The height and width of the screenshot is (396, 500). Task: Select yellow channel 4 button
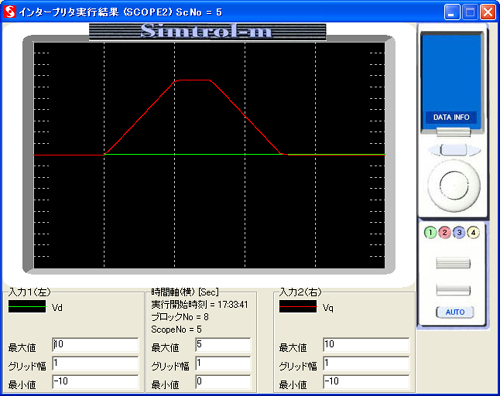pyautogui.click(x=473, y=233)
